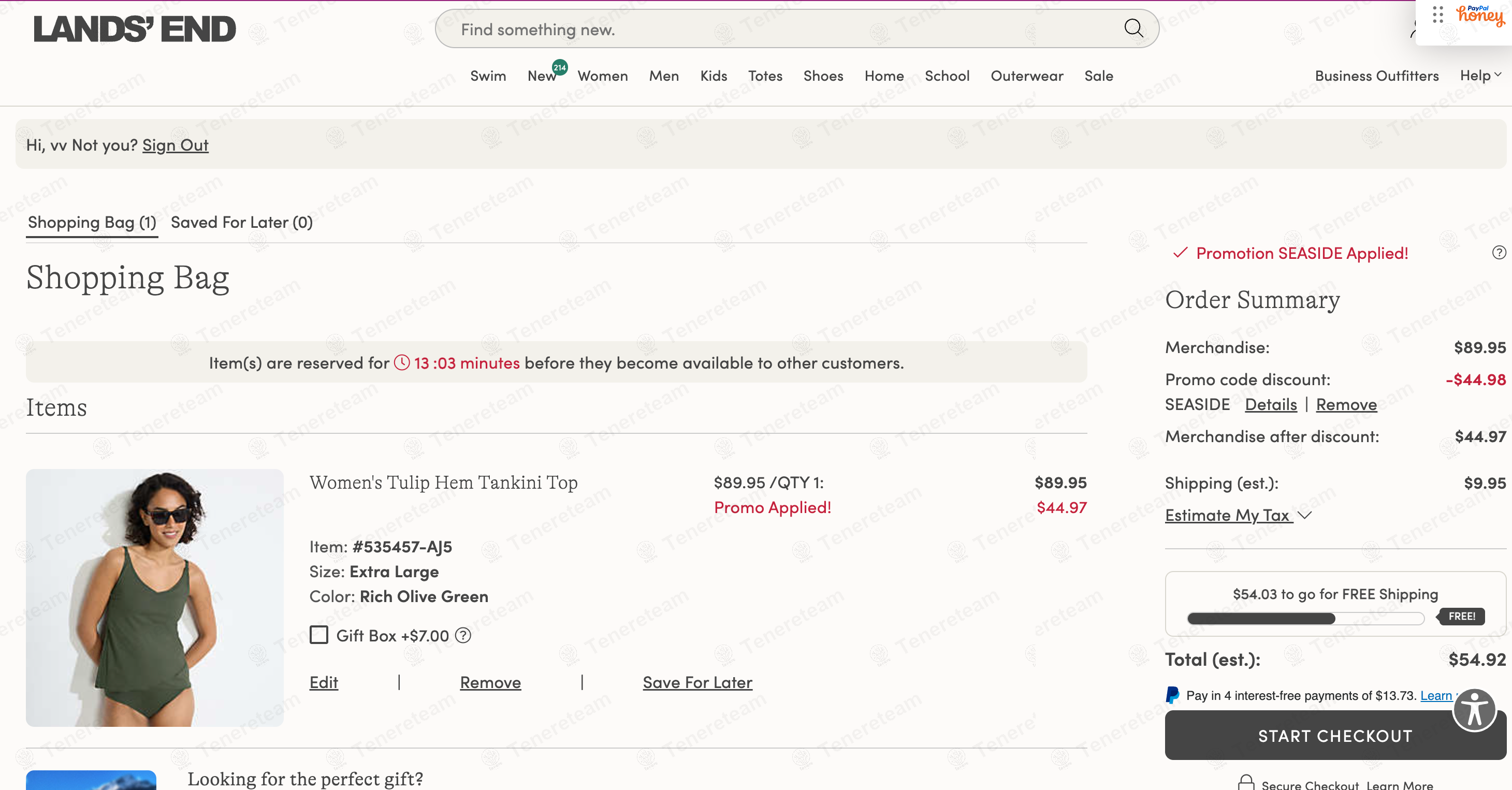The image size is (1512, 790).
Task: Open the Outerwear menu
Action: coord(1027,76)
